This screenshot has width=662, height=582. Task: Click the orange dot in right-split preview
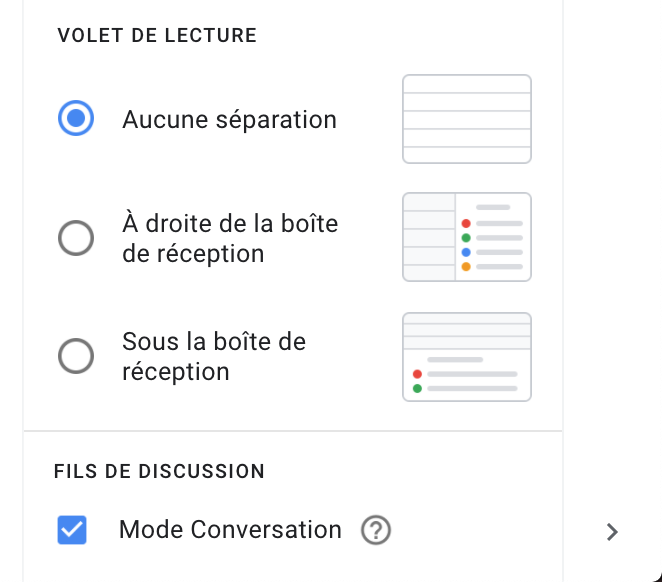tap(466, 267)
